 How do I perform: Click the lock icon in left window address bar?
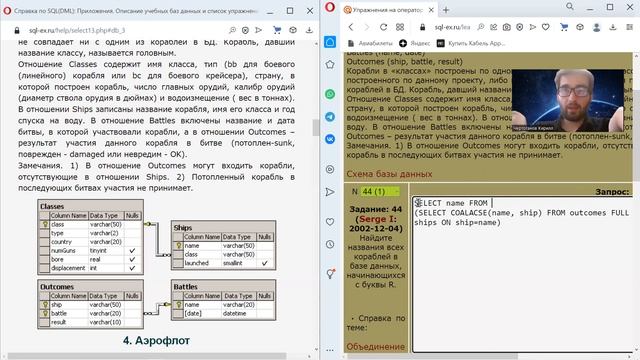click(17, 30)
